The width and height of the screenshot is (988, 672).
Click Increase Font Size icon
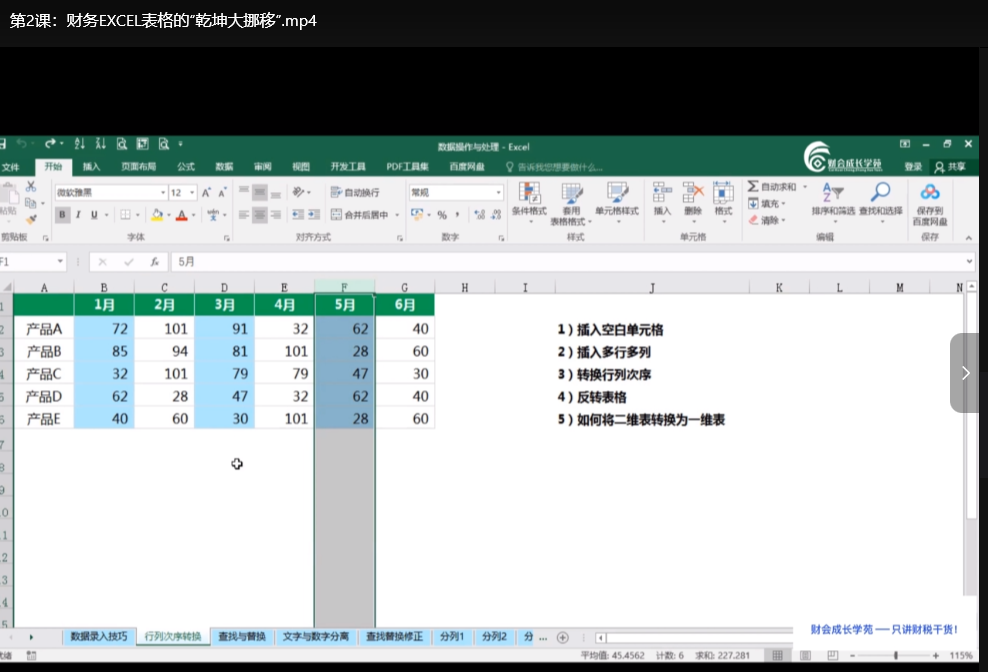pyautogui.click(x=206, y=193)
